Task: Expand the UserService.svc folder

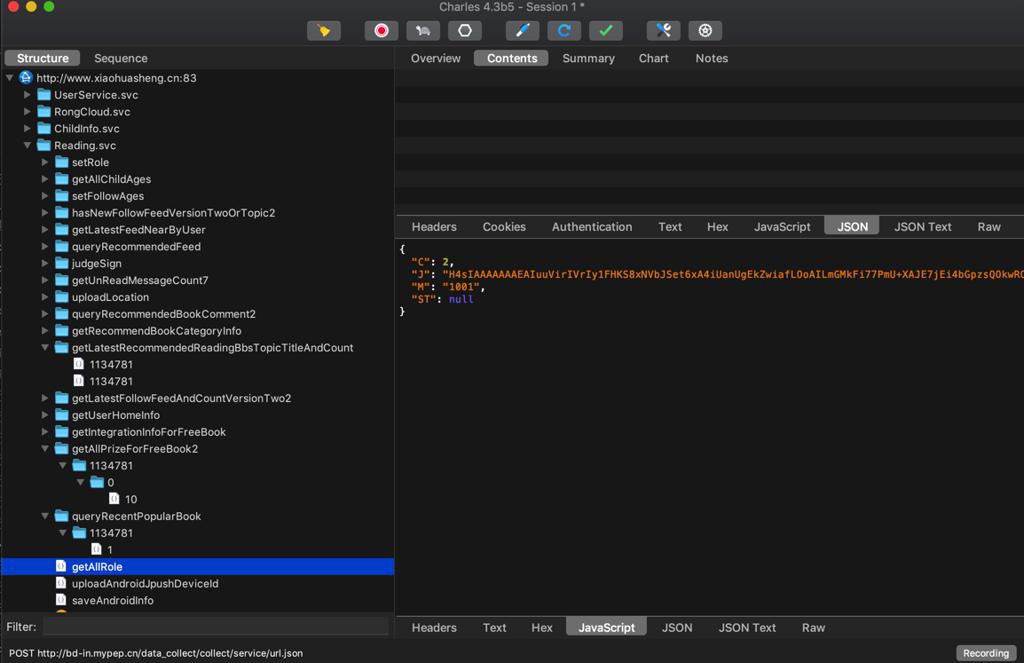Action: point(28,95)
